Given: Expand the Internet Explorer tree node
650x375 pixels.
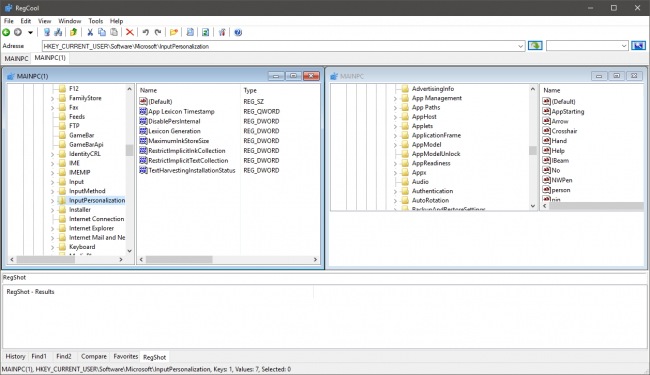Looking at the screenshot, I should click(52, 229).
